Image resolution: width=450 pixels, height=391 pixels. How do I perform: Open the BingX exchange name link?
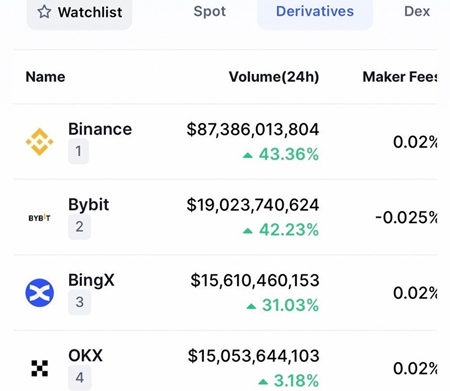[x=91, y=280]
